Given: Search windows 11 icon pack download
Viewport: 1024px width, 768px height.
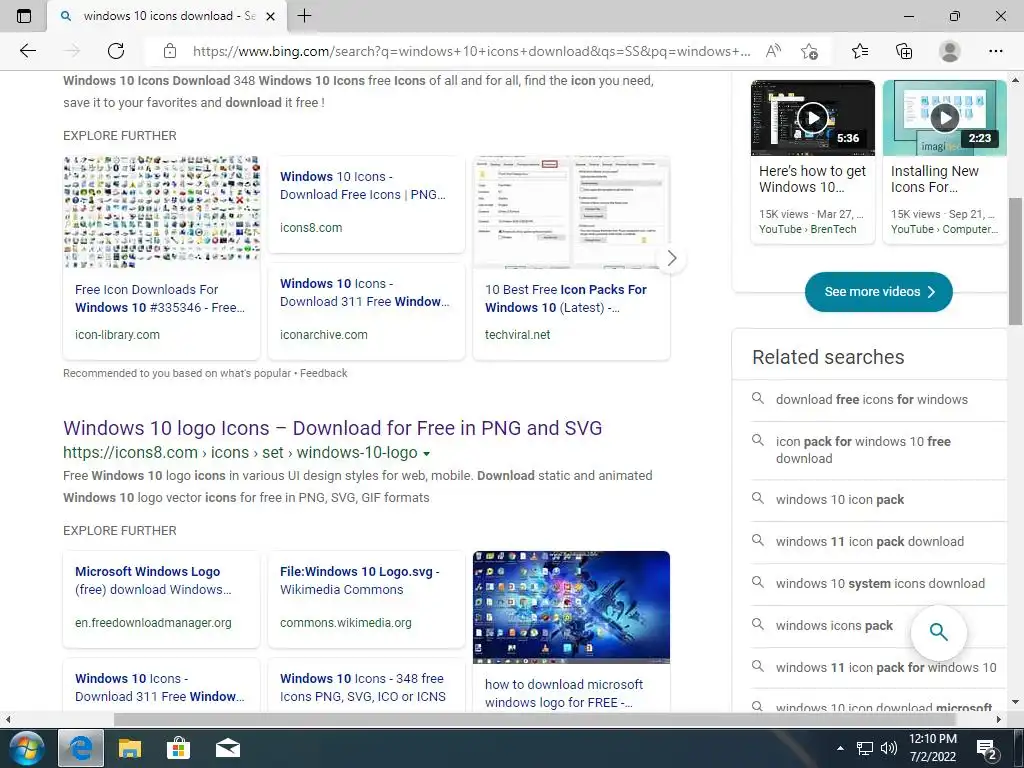Looking at the screenshot, I should click(871, 541).
